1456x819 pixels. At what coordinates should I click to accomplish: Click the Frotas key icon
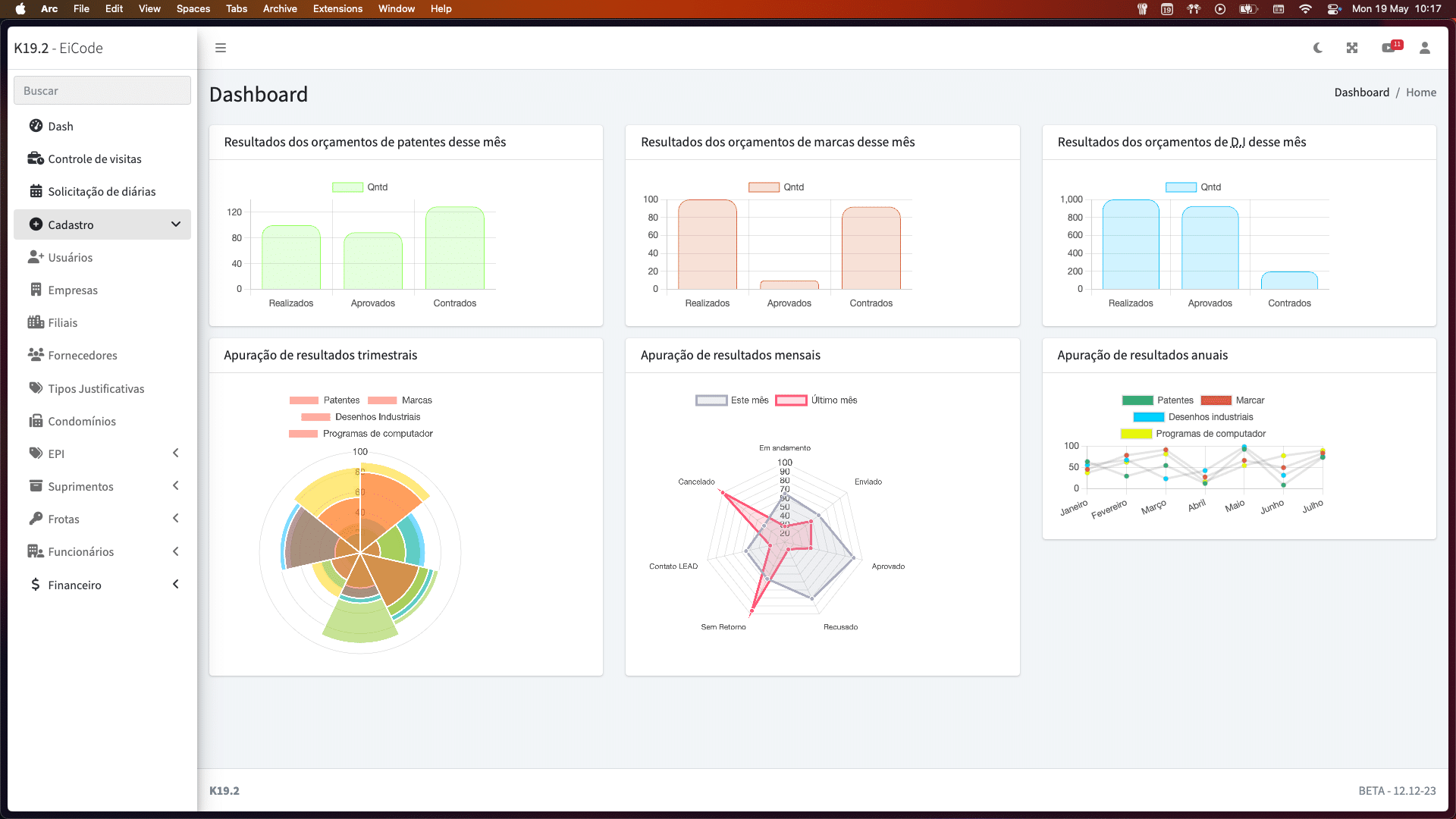(36, 519)
